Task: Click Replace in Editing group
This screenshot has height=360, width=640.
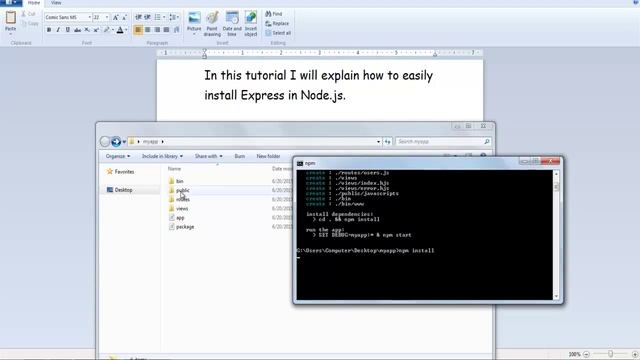Action: point(277,24)
